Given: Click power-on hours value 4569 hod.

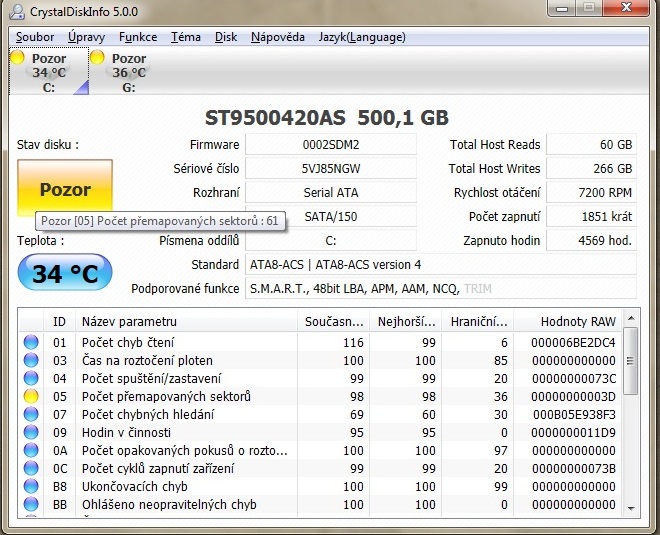Looking at the screenshot, I should pos(591,241).
